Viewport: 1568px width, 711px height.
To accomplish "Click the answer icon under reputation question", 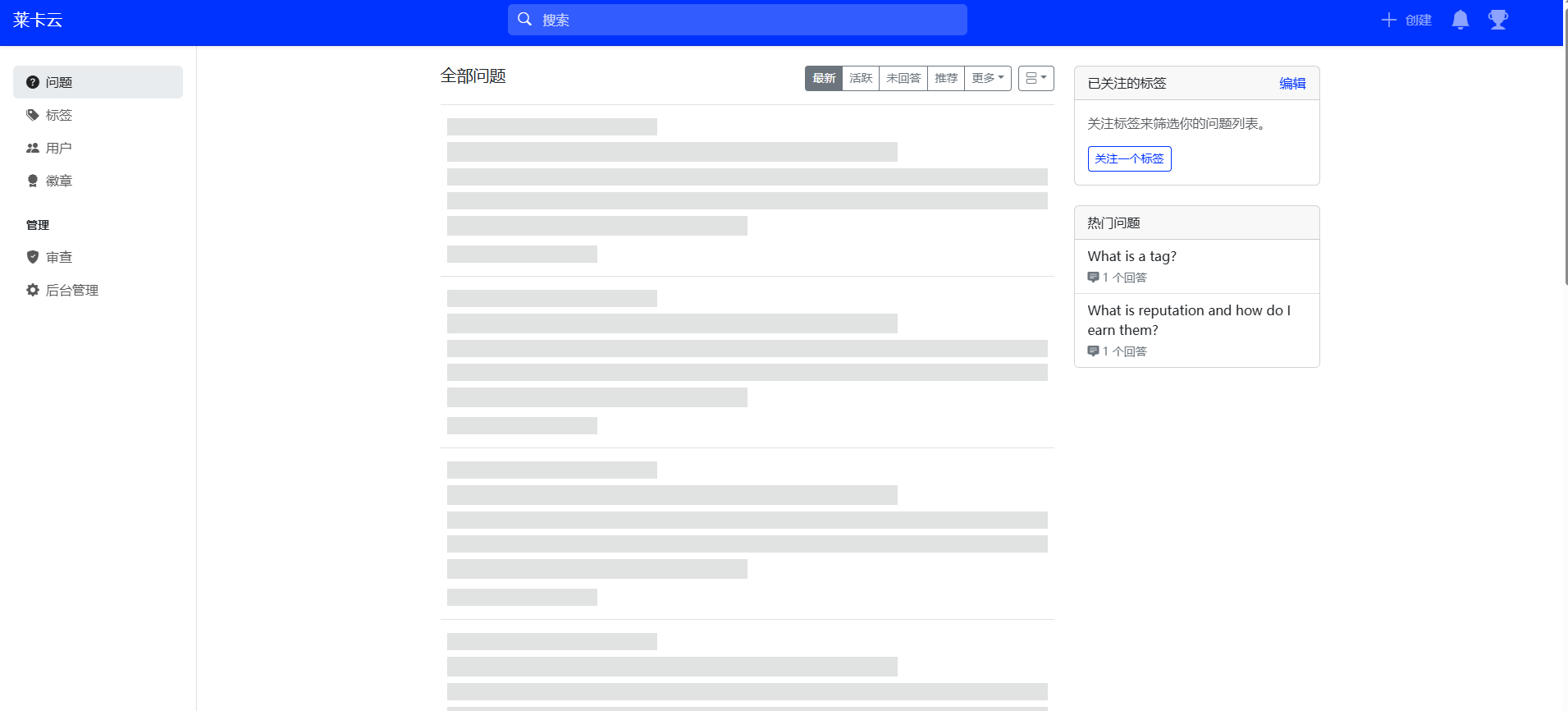I will (x=1093, y=351).
